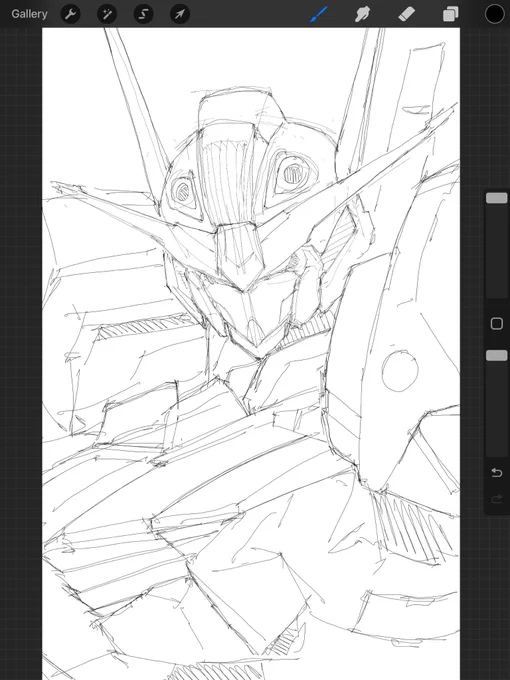Screen dimensions: 510x680
Task: Undo the last stroke
Action: tap(497, 473)
